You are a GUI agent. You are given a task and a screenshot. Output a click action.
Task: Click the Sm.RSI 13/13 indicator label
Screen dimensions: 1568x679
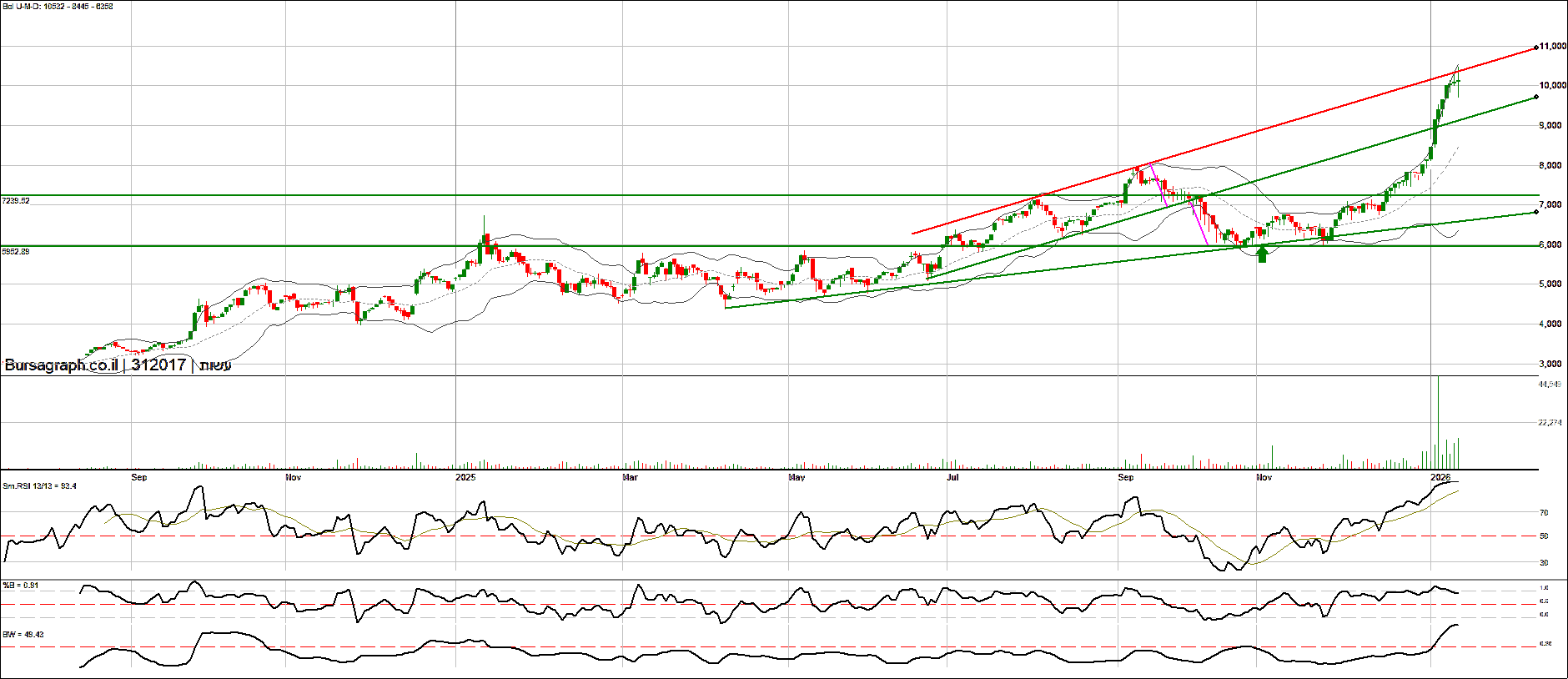[39, 485]
